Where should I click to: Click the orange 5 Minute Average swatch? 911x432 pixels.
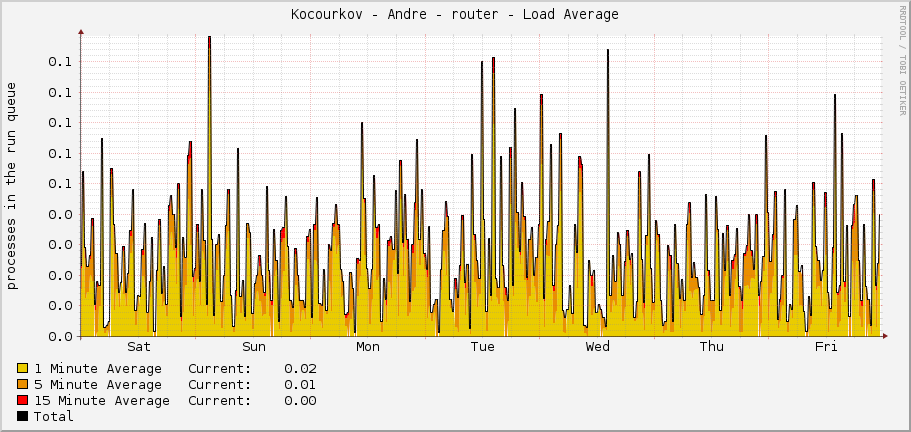23,384
